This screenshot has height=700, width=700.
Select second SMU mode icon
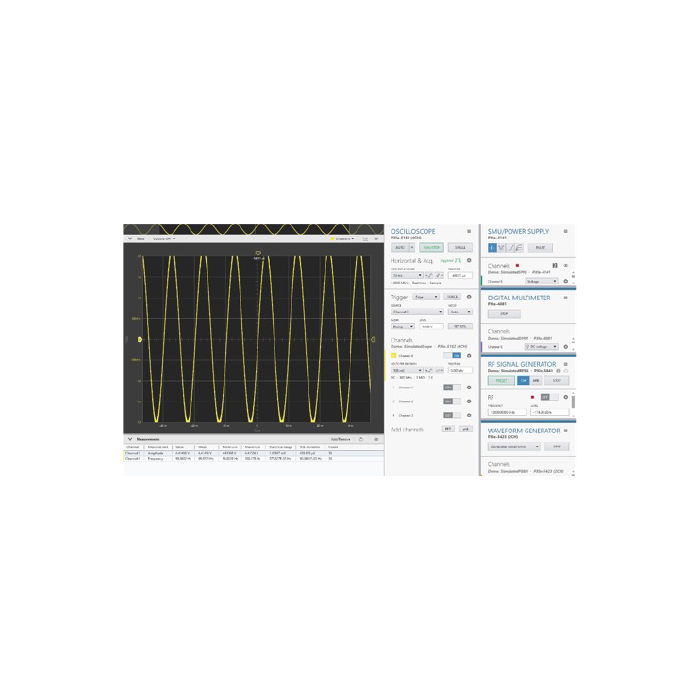coord(501,247)
